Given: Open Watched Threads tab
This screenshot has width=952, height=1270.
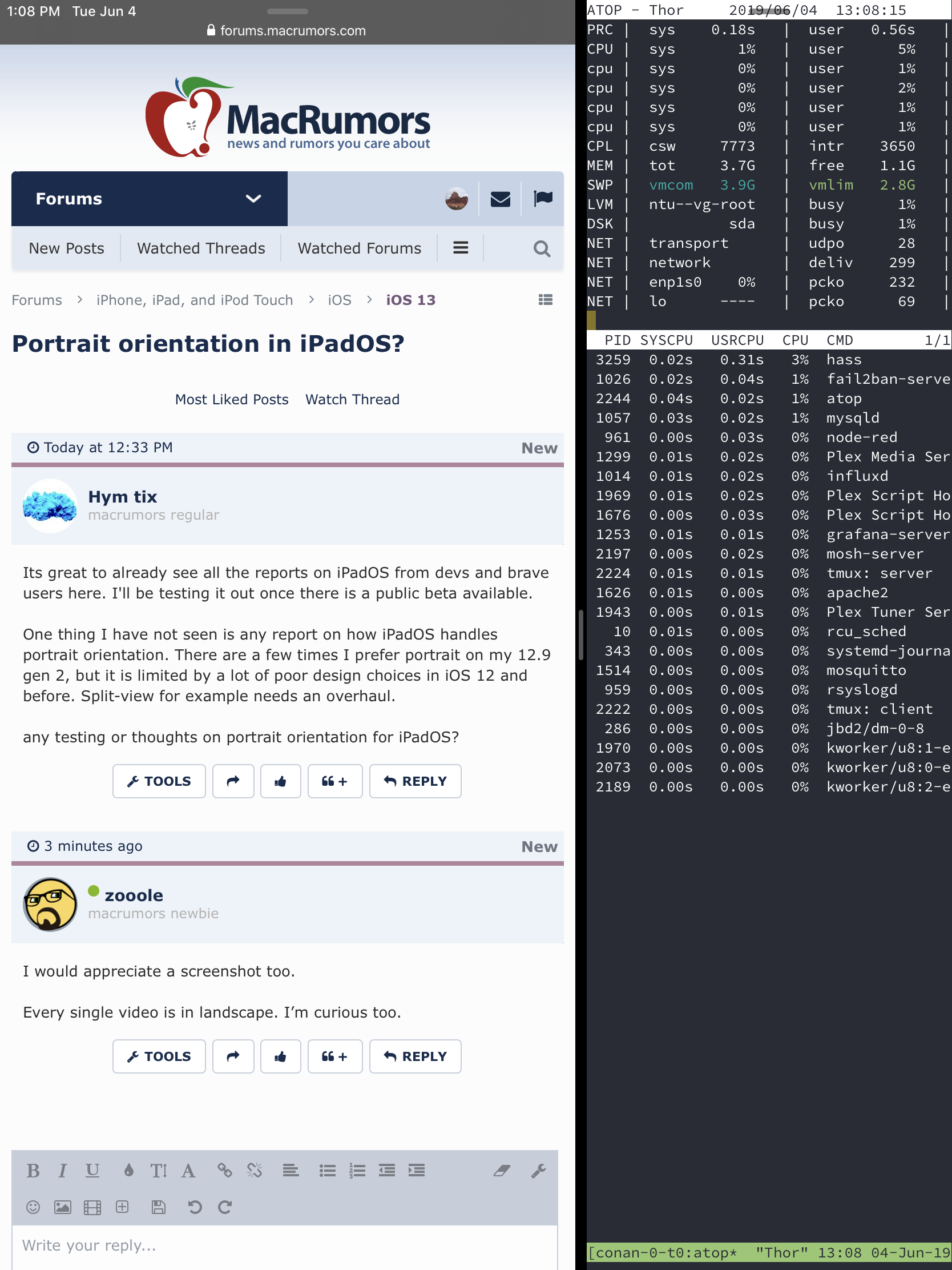Looking at the screenshot, I should coord(201,248).
